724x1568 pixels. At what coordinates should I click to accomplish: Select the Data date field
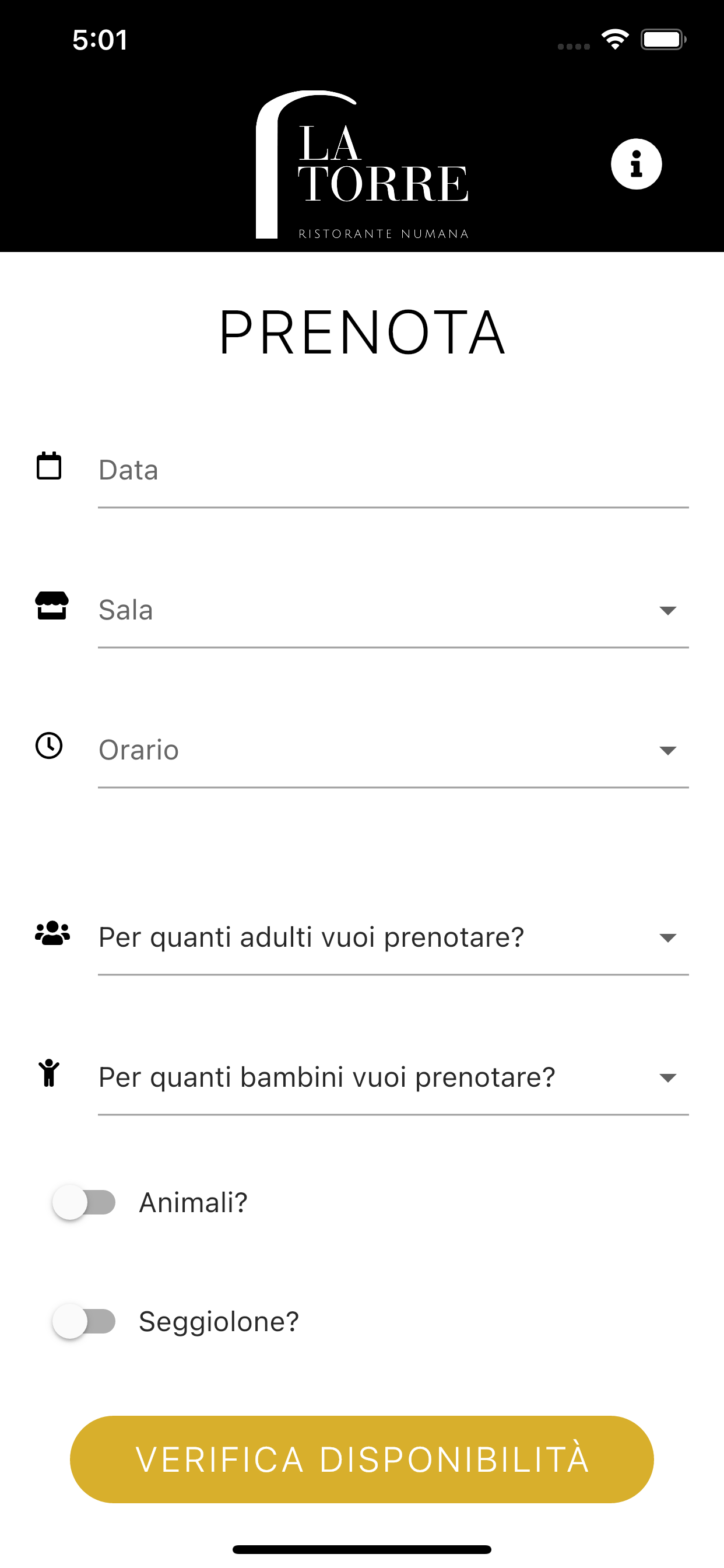pyautogui.click(x=393, y=471)
